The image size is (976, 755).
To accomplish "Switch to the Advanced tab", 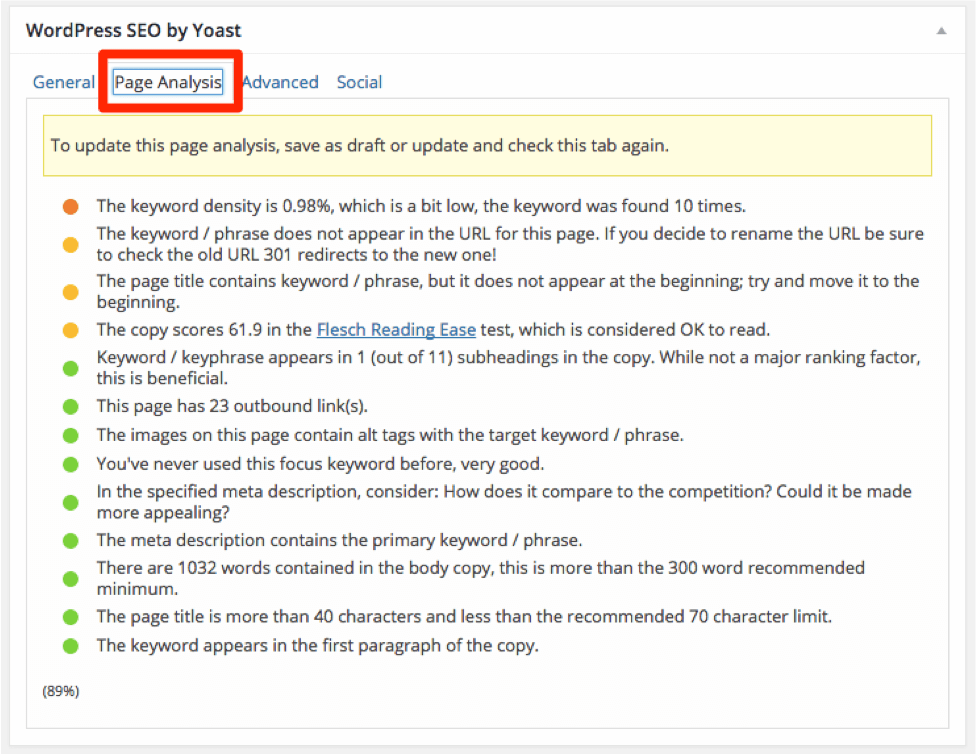I will (280, 82).
